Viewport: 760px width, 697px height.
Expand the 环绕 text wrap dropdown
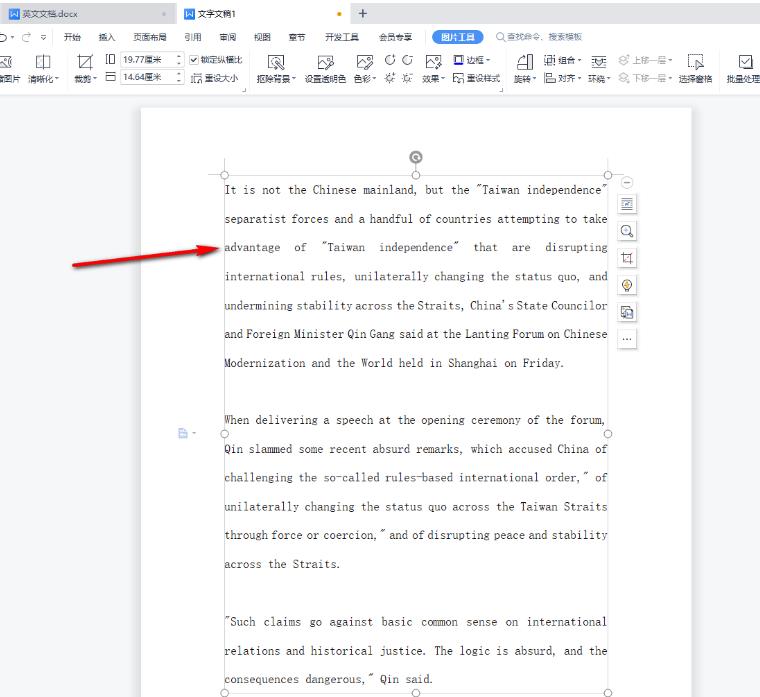(x=599, y=78)
